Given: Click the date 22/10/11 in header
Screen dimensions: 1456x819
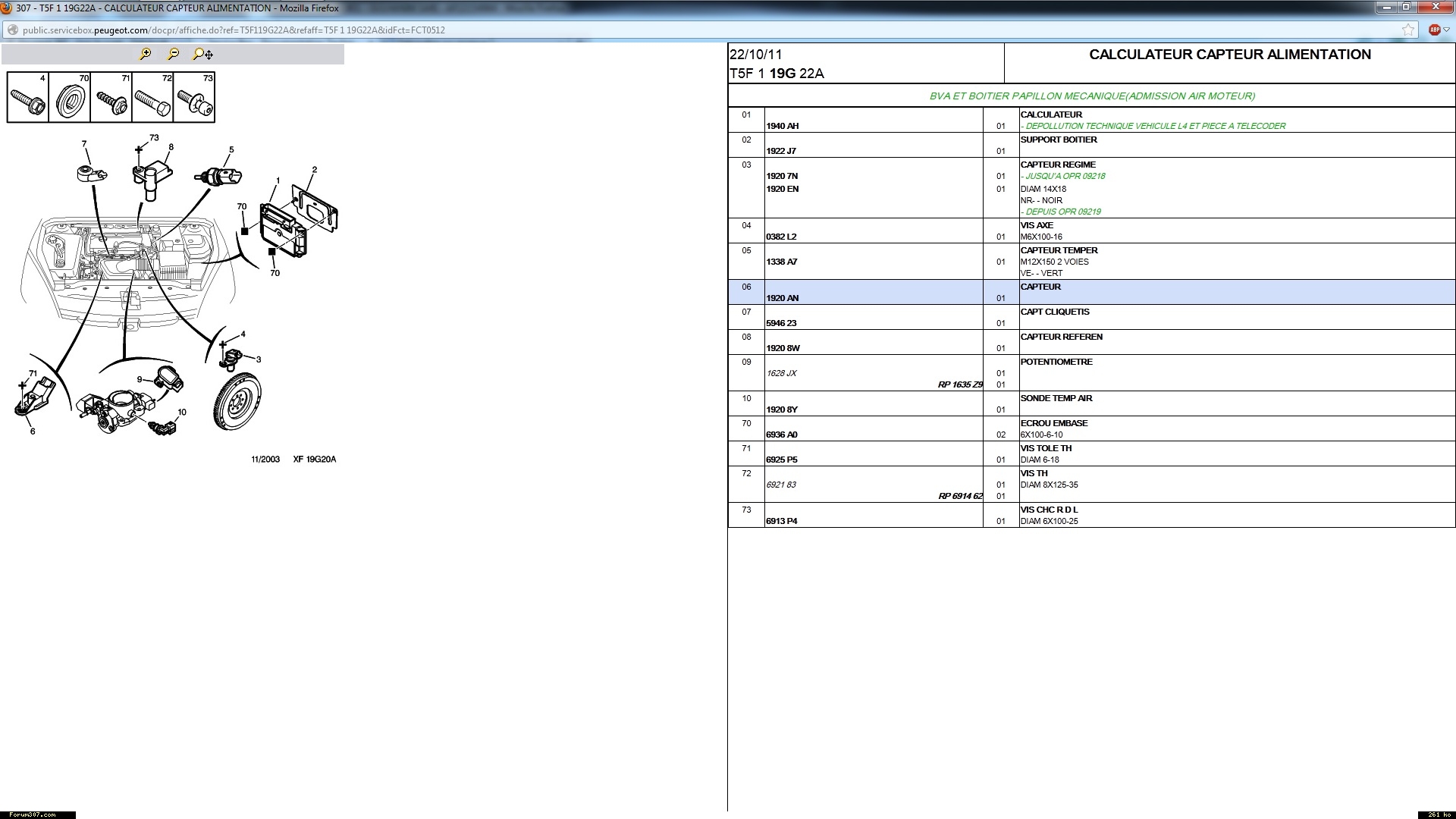Looking at the screenshot, I should (756, 55).
